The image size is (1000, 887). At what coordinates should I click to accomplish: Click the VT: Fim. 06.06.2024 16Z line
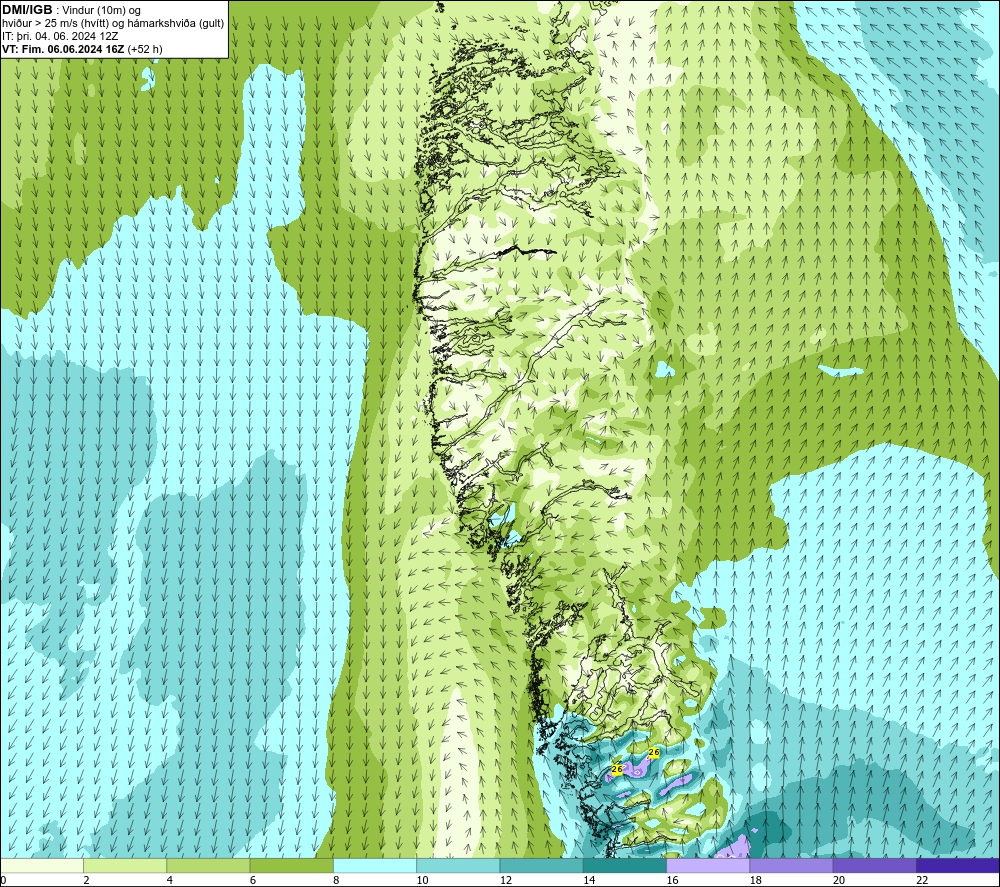pos(82,49)
